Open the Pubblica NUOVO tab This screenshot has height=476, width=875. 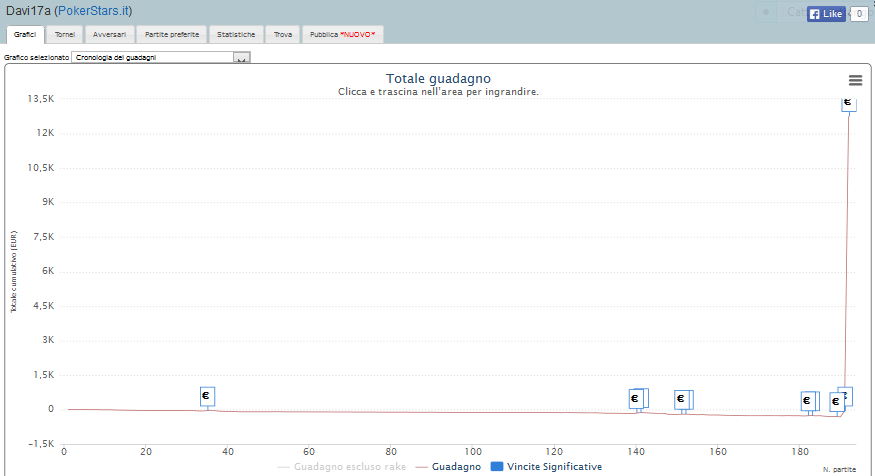343,34
